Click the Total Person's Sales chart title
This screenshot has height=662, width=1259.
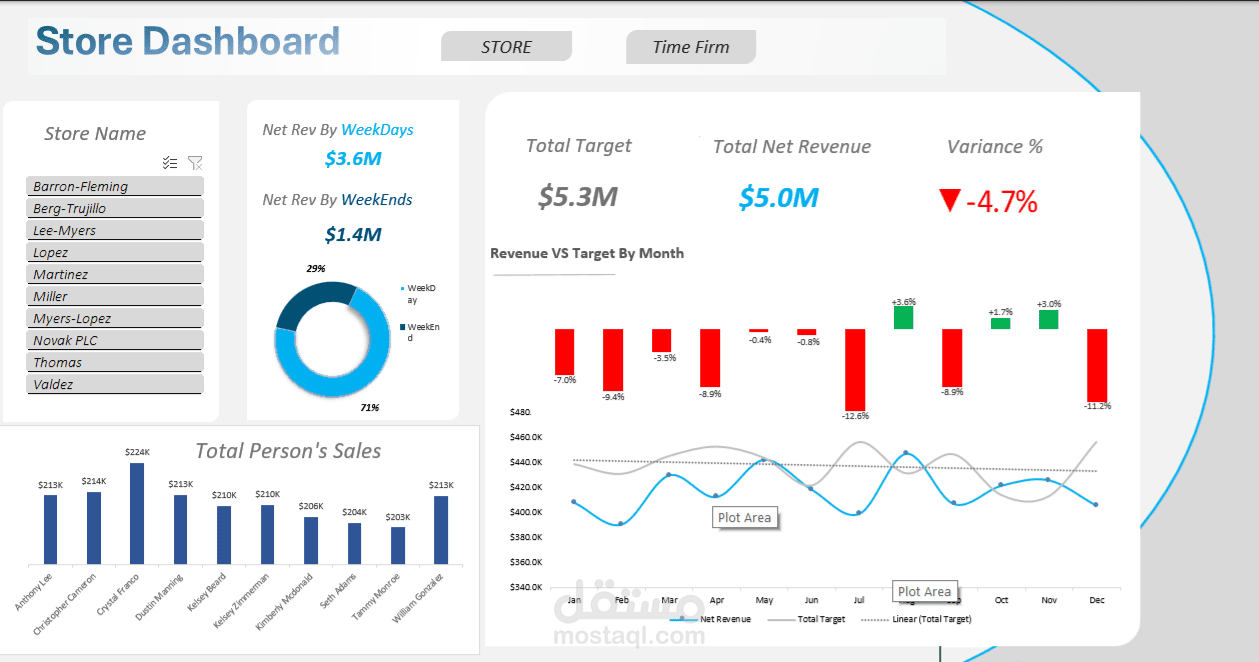tap(288, 451)
